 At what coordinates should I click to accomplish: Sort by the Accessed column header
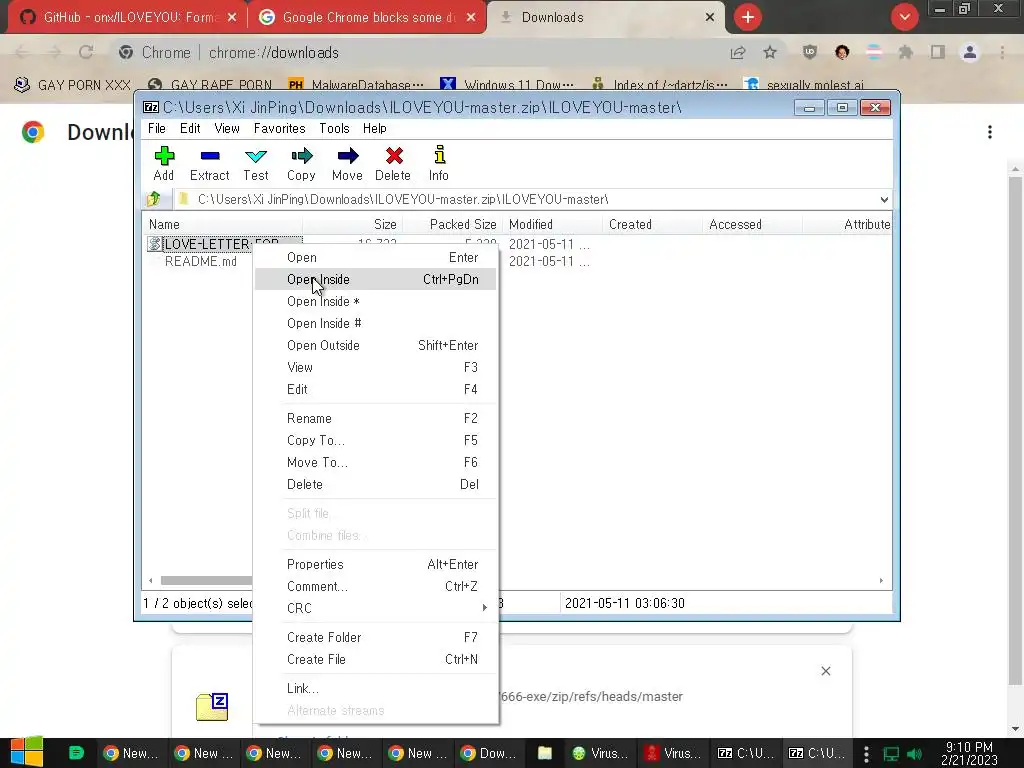coord(752,224)
